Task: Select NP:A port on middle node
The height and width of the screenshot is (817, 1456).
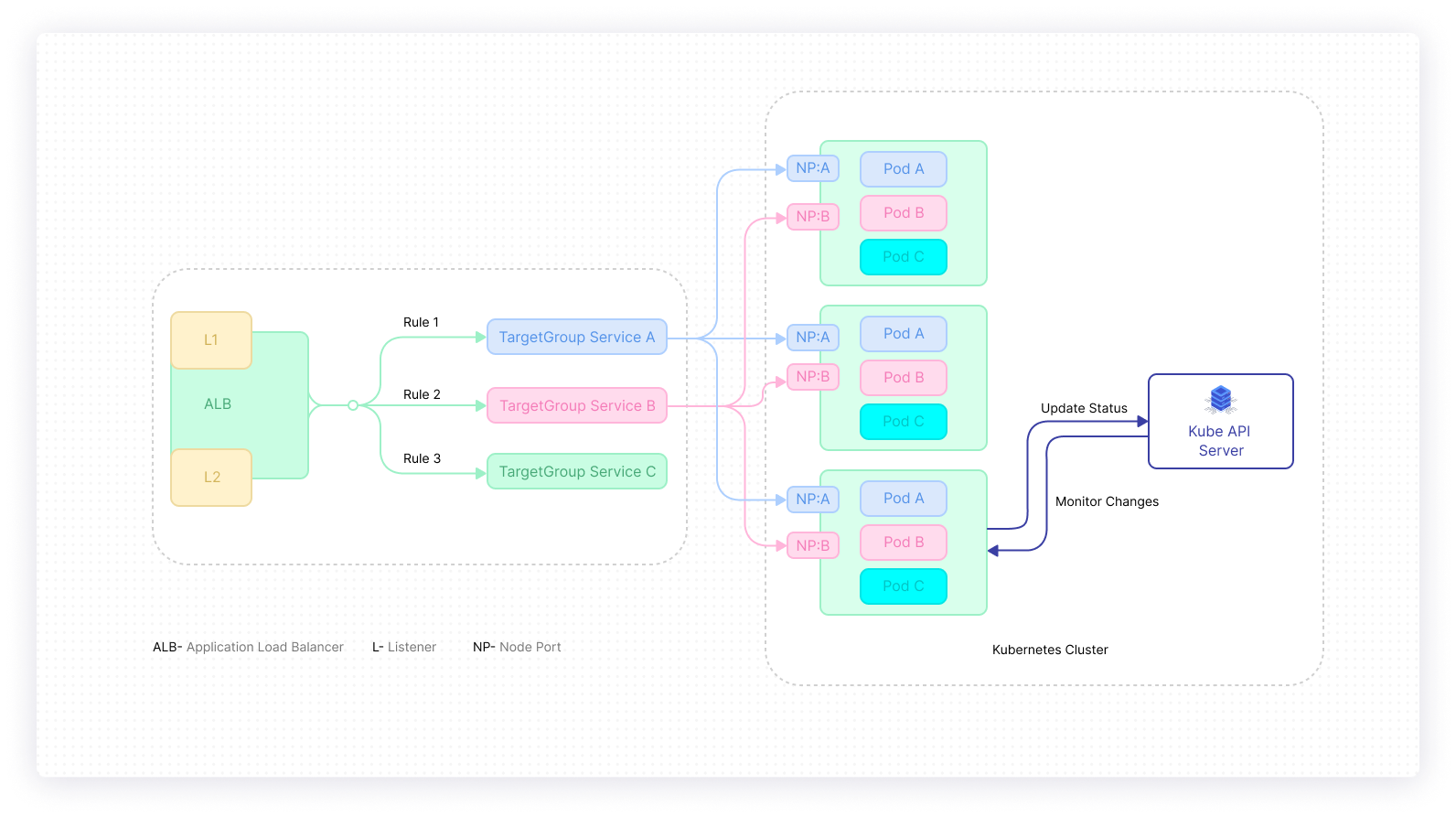Action: point(813,338)
